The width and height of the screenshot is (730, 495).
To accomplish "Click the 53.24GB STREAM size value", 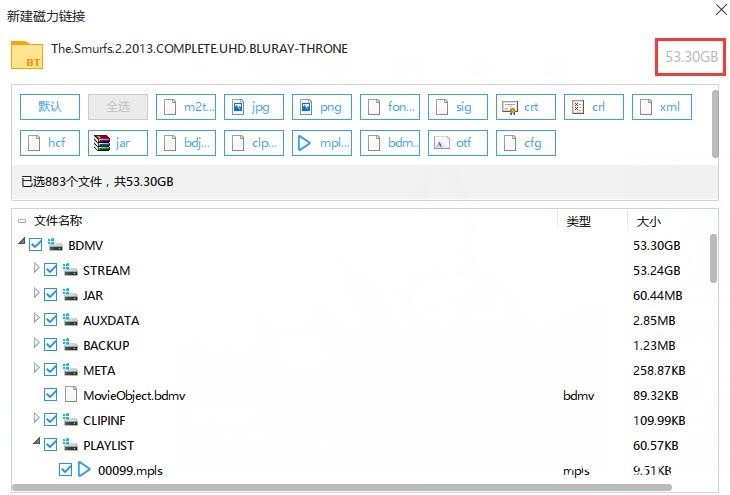I will click(656, 271).
